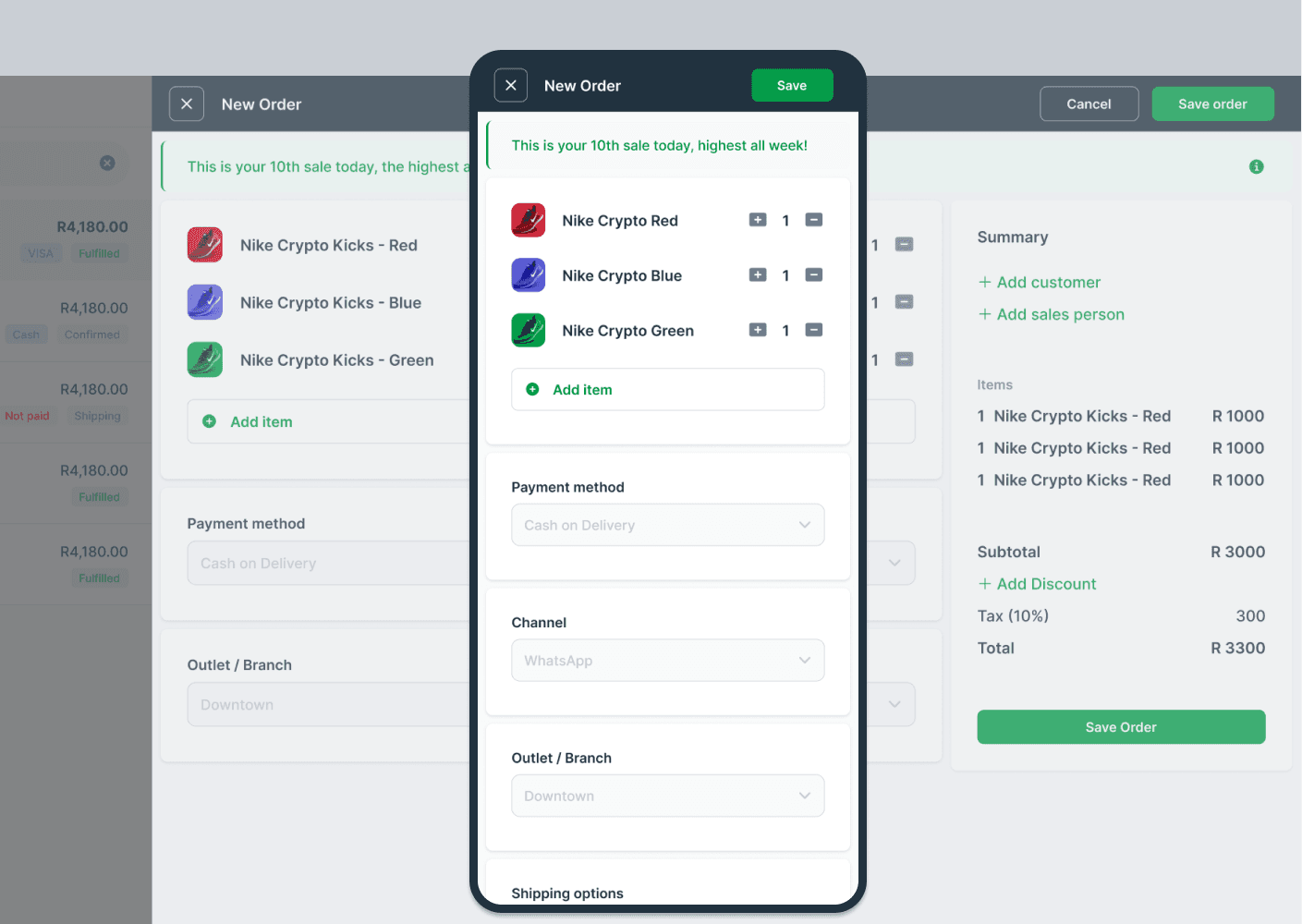Click the Cash tag in orders list
This screenshot has height=924, width=1302.
pyautogui.click(x=26, y=334)
